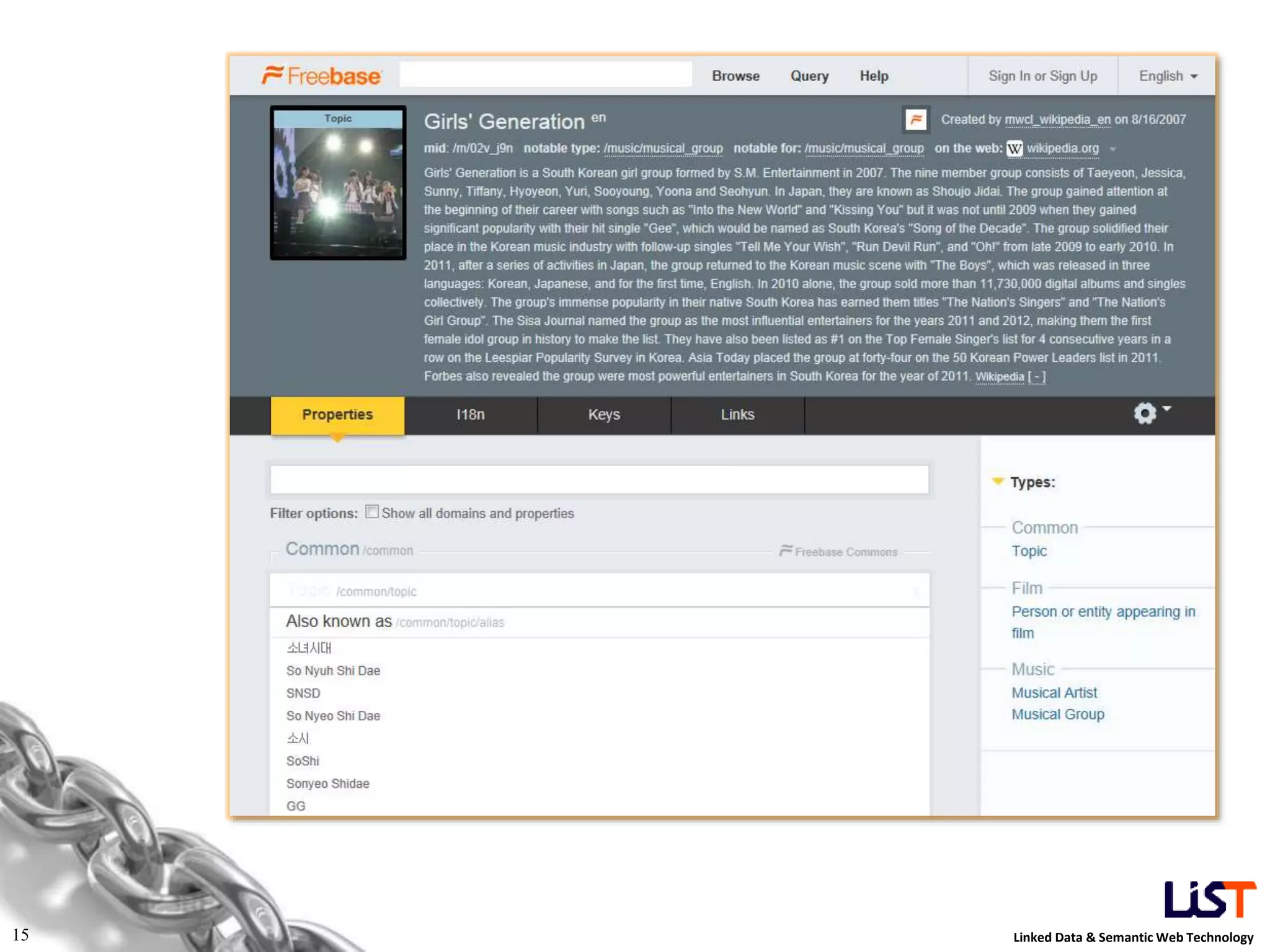The image size is (1270, 952).
Task: Click the Freebase Commons badge
Action: [838, 552]
